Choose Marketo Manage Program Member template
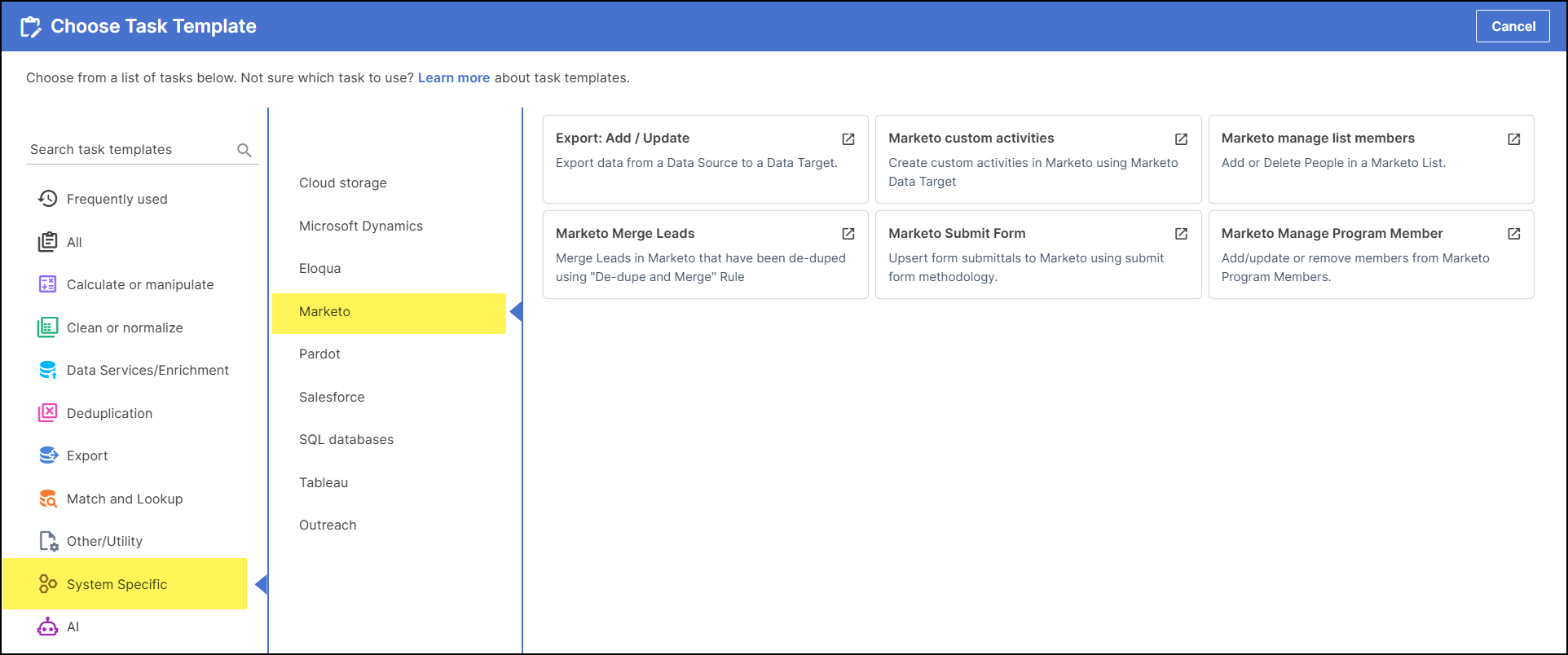This screenshot has width=1568, height=655. coord(1372,254)
